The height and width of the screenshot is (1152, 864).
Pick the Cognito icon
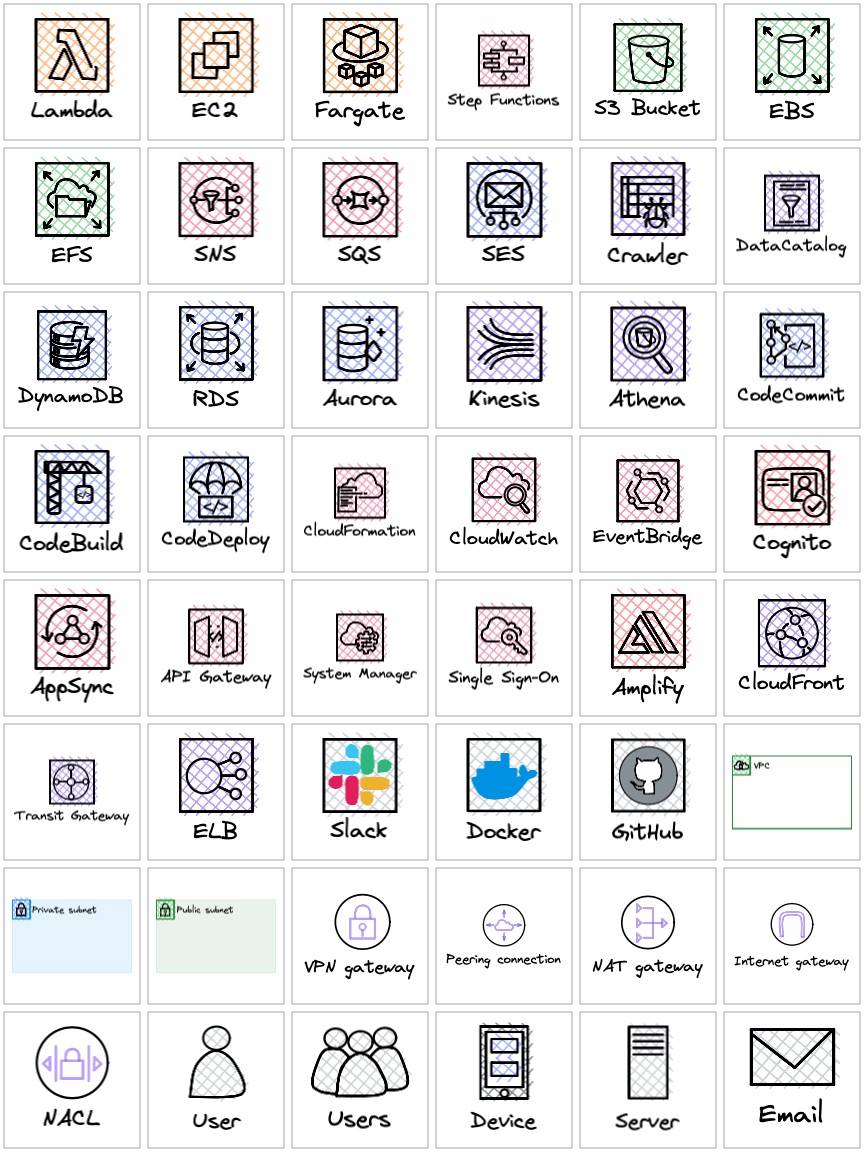pyautogui.click(x=792, y=488)
